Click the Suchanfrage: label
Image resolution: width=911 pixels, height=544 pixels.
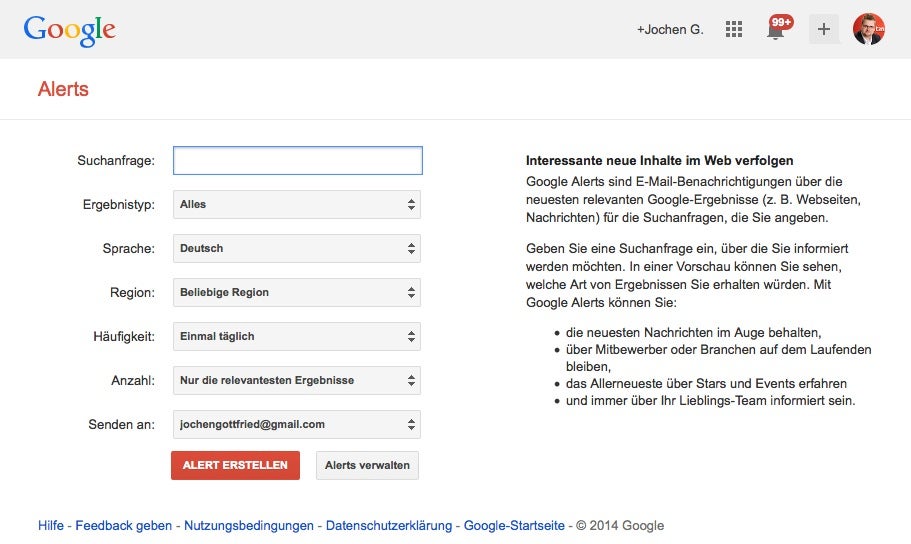tap(116, 160)
